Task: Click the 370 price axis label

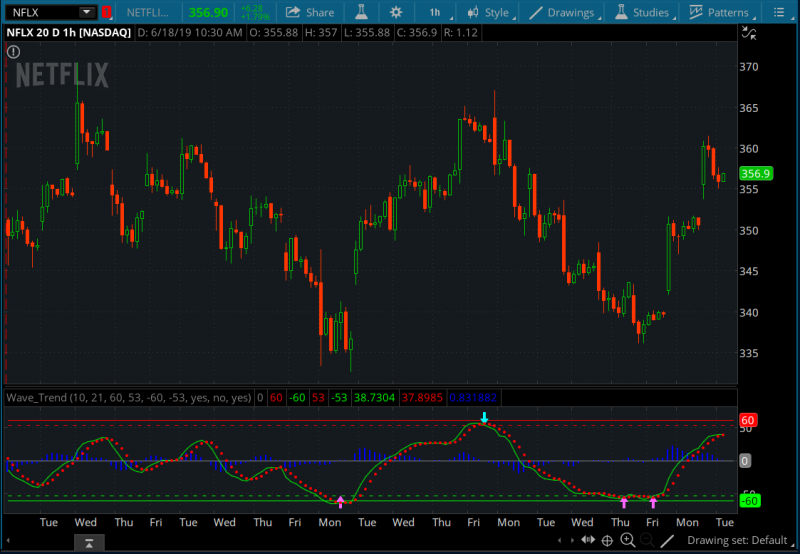Action: coord(749,67)
